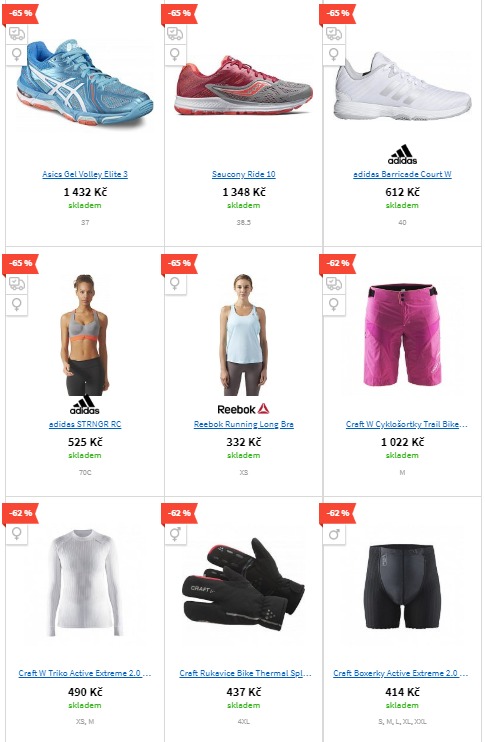Click the delivery truck icon on adidas Barricade Court W
The height and width of the screenshot is (742, 485).
click(334, 34)
